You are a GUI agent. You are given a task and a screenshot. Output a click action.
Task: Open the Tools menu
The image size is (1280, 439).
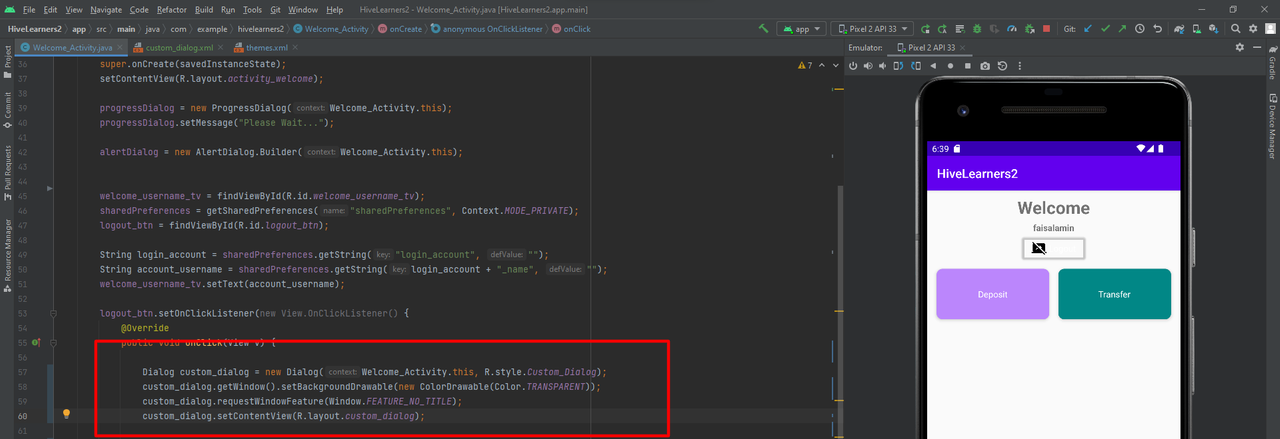click(x=252, y=9)
